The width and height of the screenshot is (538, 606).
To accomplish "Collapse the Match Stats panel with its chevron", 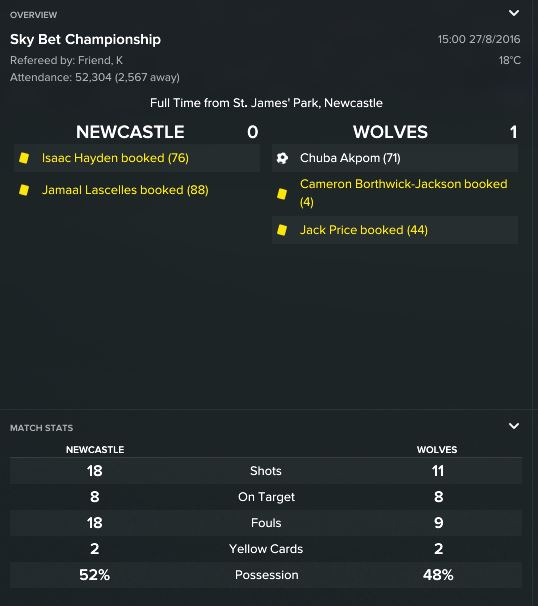I will 514,426.
